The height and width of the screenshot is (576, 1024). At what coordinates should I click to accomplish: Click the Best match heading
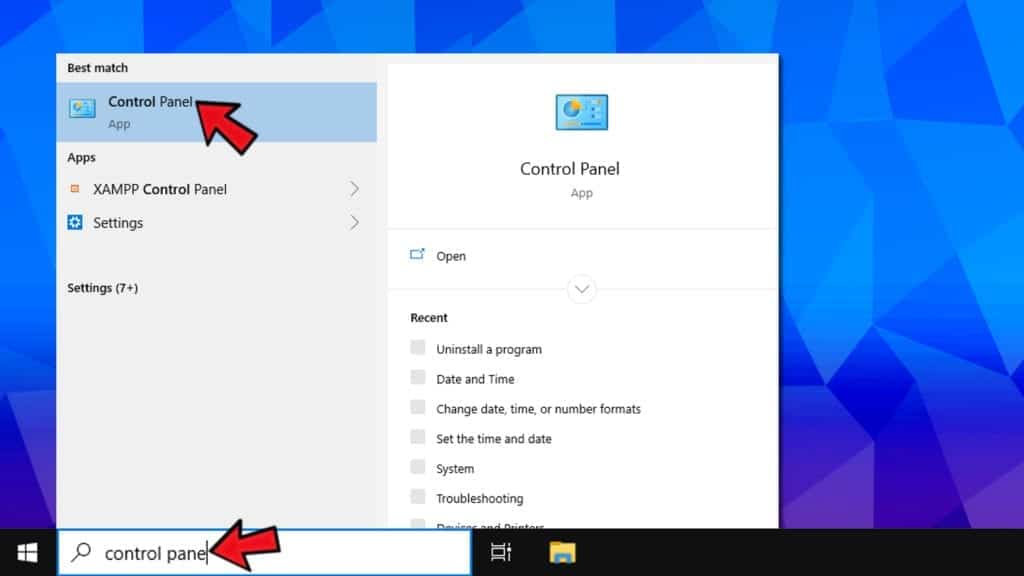coord(97,68)
